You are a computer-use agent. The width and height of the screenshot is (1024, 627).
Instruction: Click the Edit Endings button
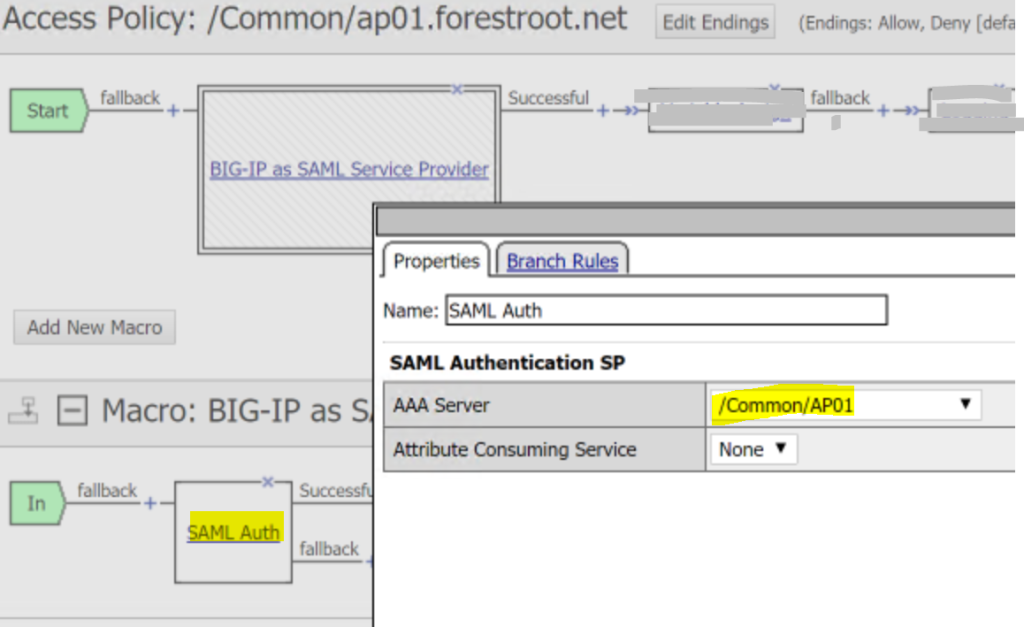[715, 22]
